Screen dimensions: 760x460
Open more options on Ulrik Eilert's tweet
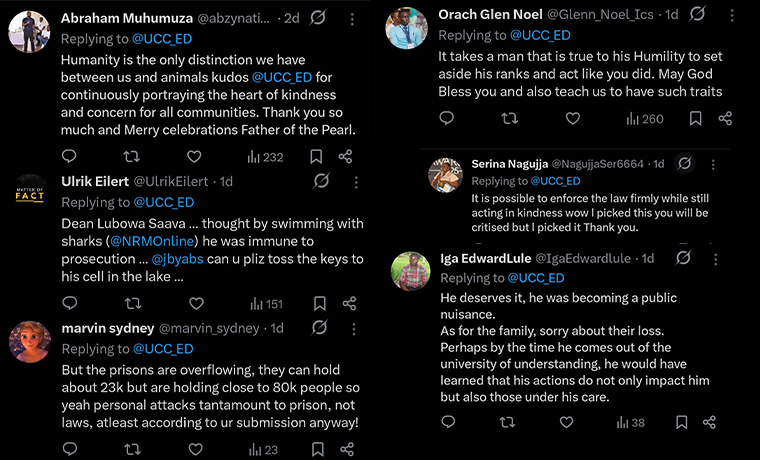point(351,181)
